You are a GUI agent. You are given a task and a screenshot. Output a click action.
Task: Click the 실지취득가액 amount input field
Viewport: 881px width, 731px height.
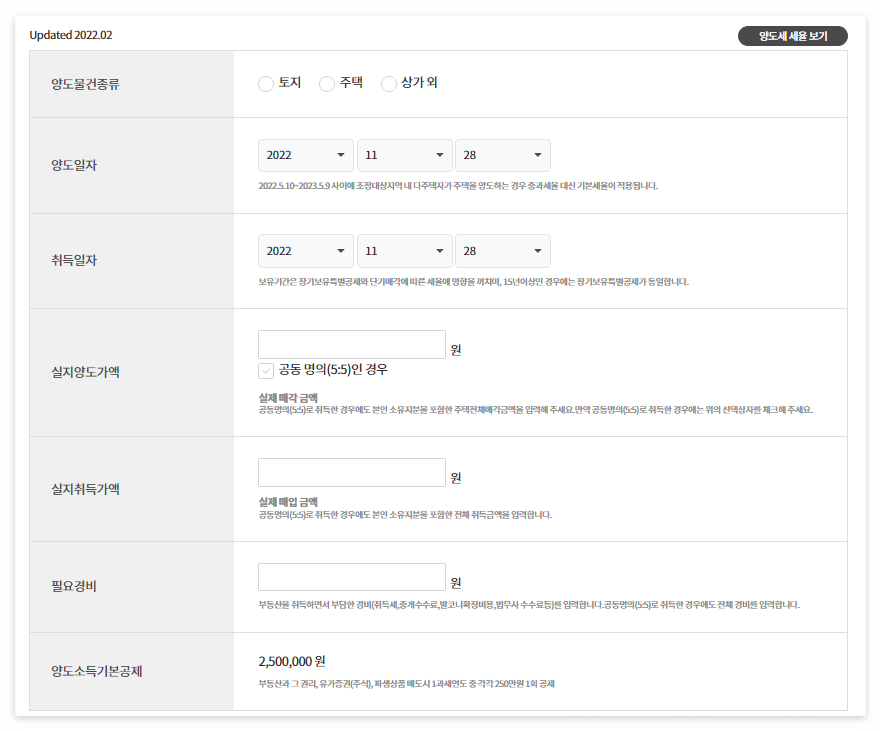click(351, 472)
